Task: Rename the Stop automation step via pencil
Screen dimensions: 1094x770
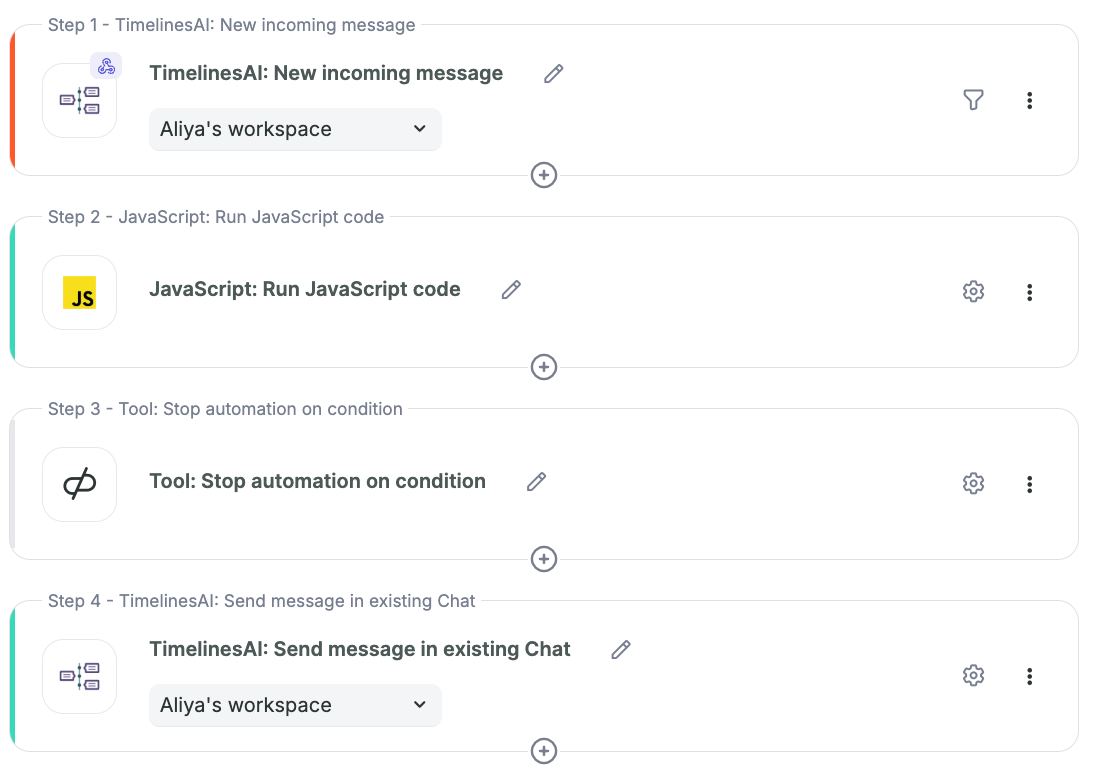Action: [x=535, y=482]
